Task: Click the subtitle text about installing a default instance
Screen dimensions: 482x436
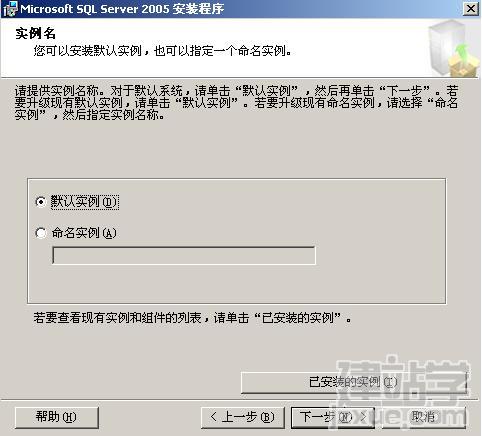Action: pos(162,51)
